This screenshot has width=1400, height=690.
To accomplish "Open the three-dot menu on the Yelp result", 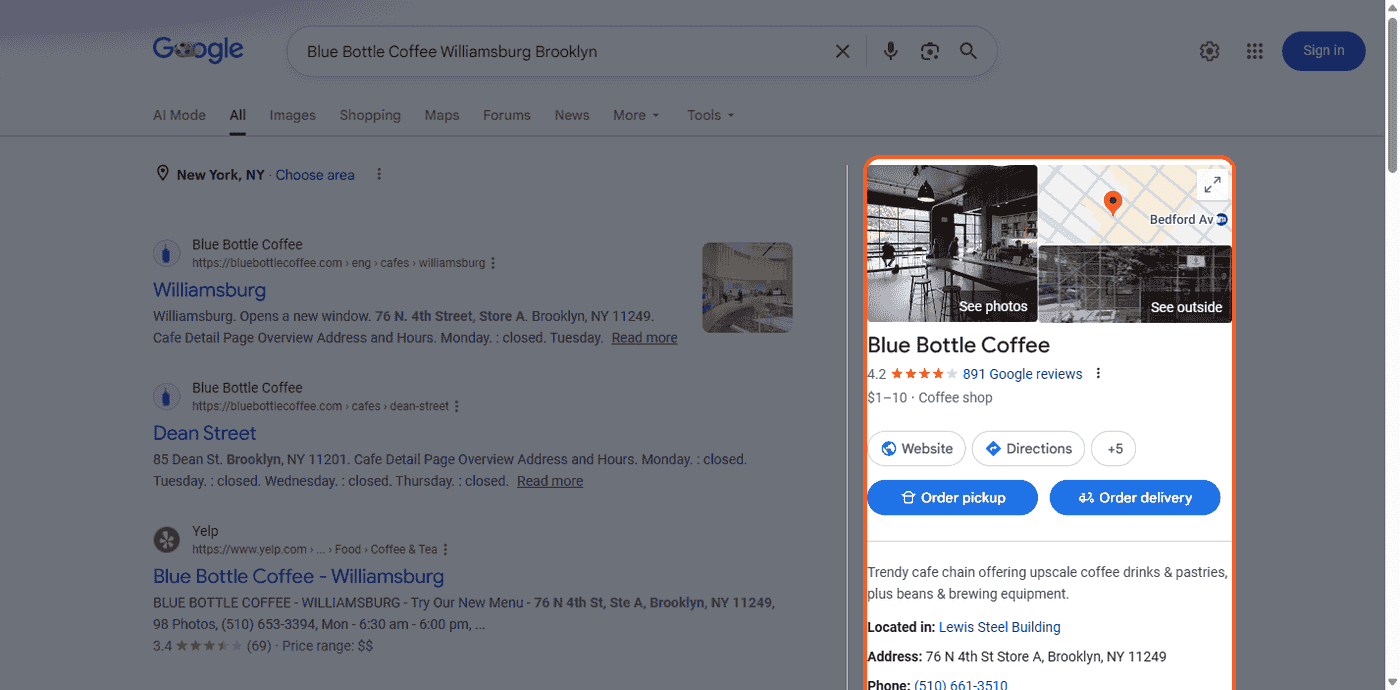I will tap(445, 549).
